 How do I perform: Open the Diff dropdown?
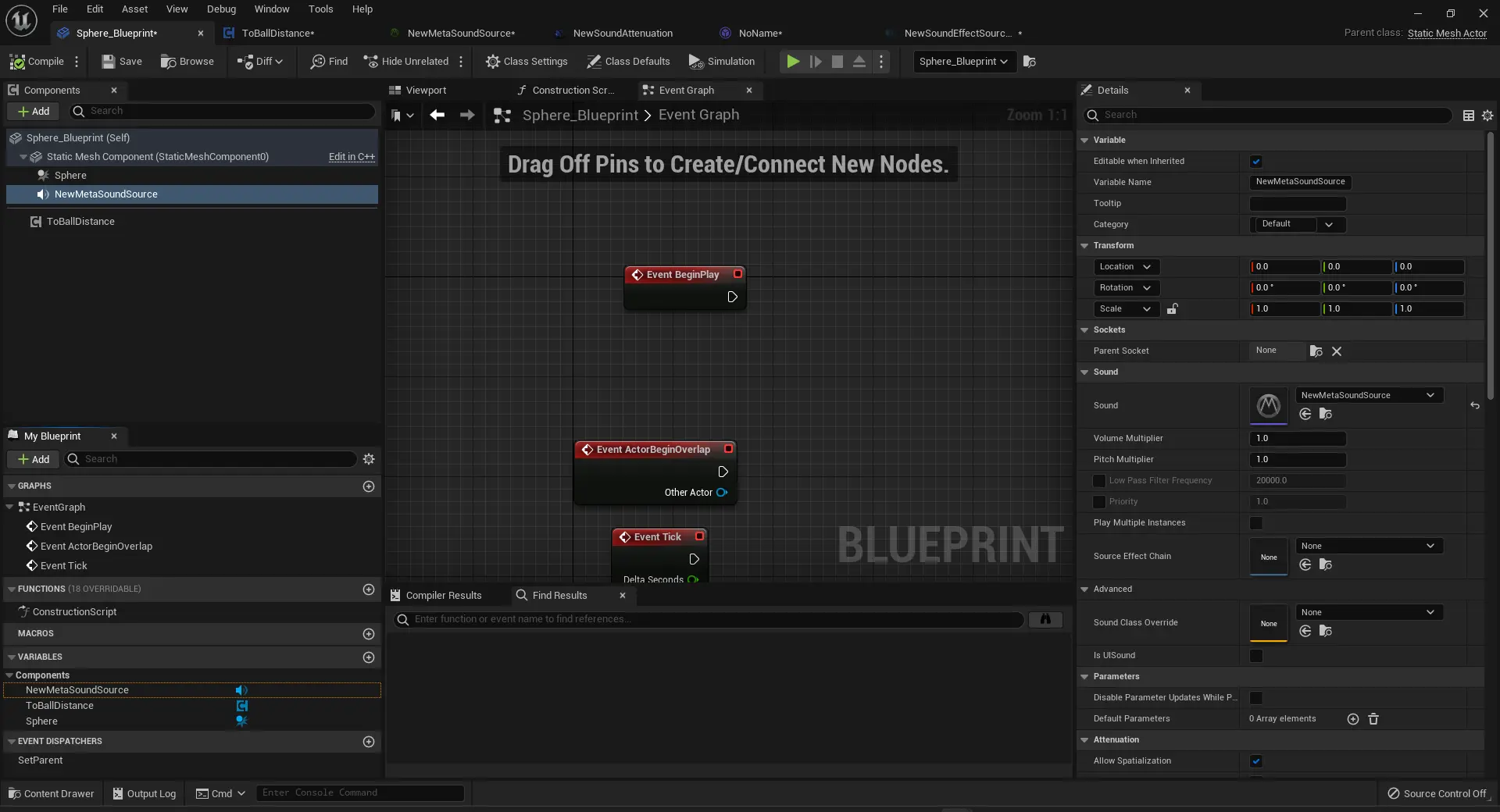260,62
